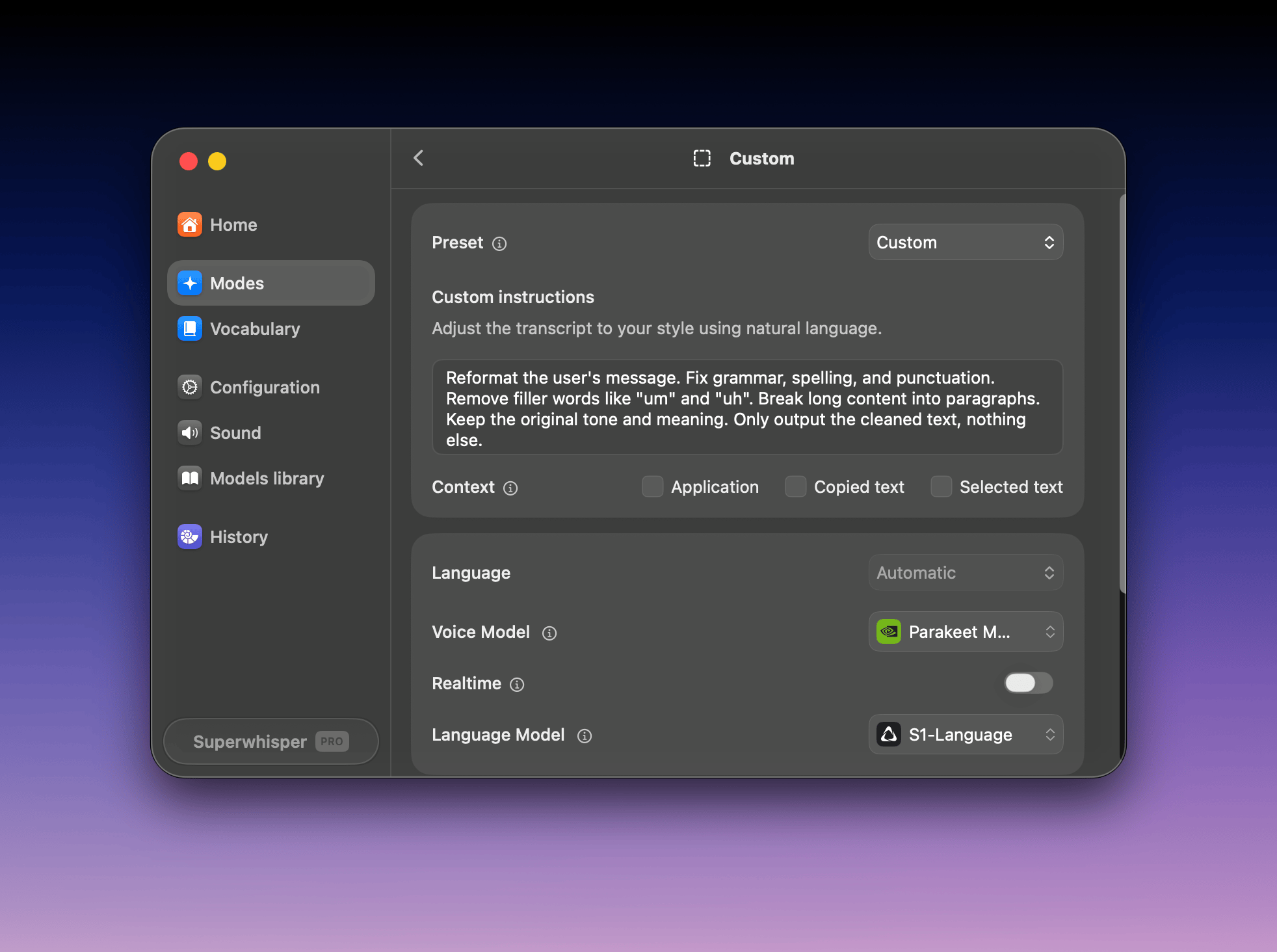Viewport: 1277px width, 952px height.
Task: Click the dashed-square Custom mode icon
Action: click(702, 159)
